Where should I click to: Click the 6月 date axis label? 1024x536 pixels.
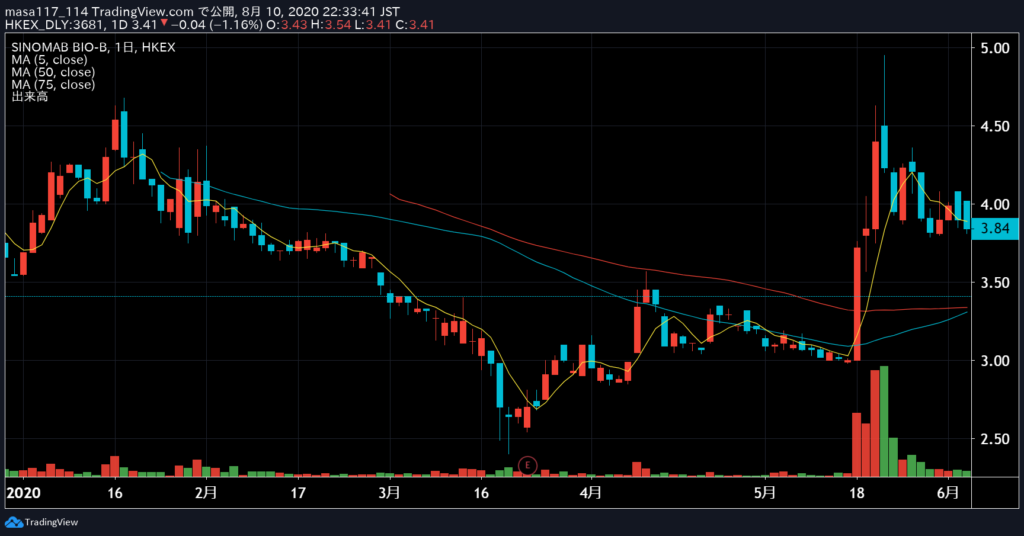948,493
